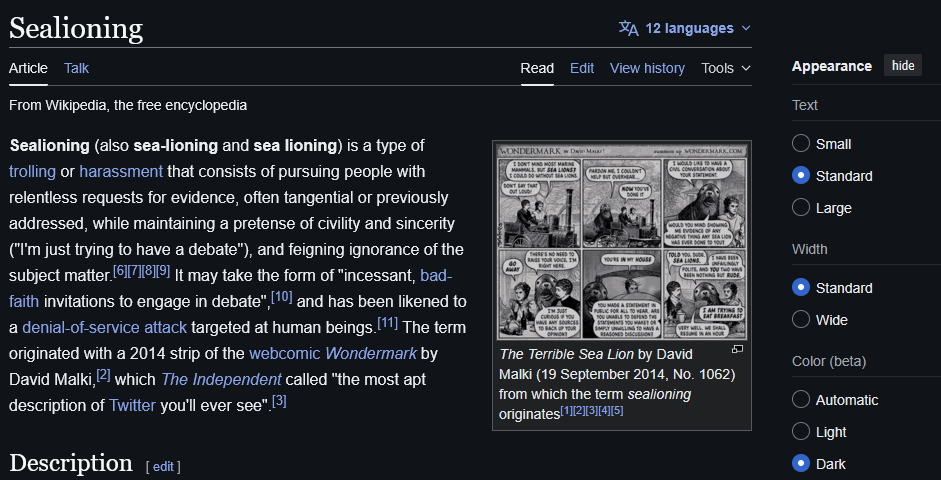941x480 pixels.
Task: Open The Independent link
Action: [221, 380]
